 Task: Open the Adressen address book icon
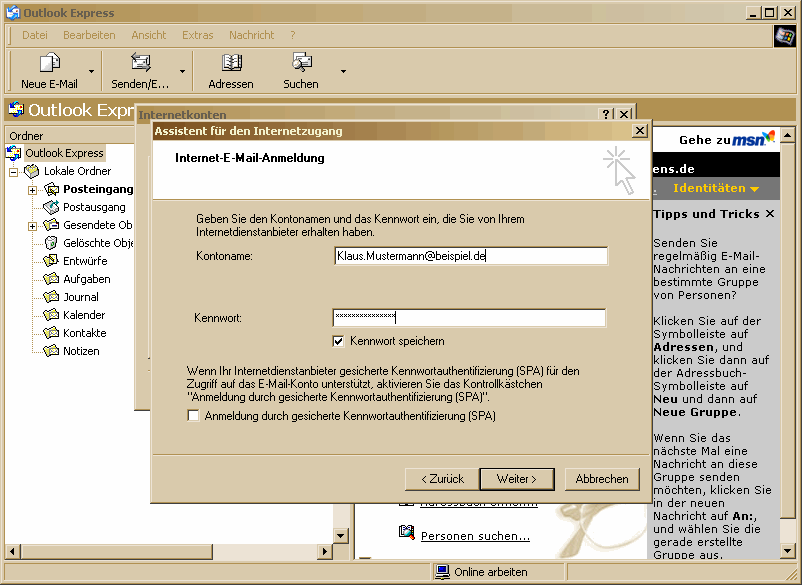[x=231, y=63]
